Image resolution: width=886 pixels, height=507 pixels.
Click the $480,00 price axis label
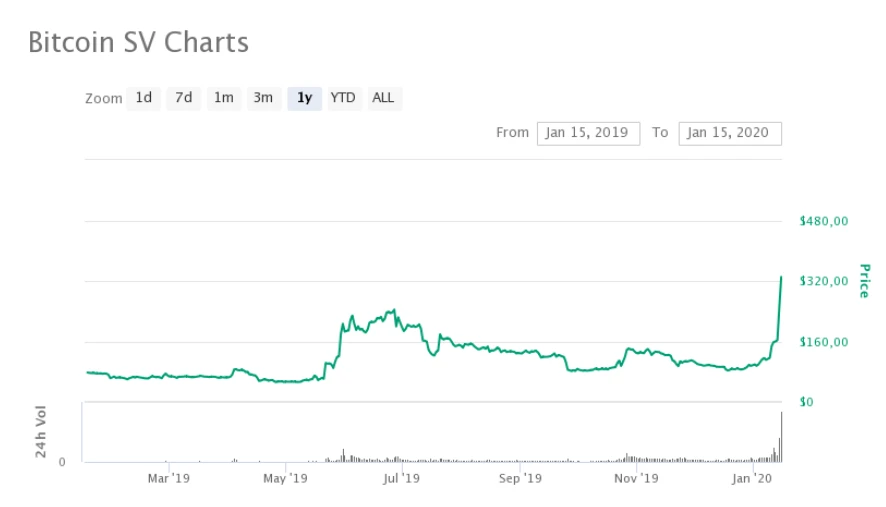pos(824,221)
